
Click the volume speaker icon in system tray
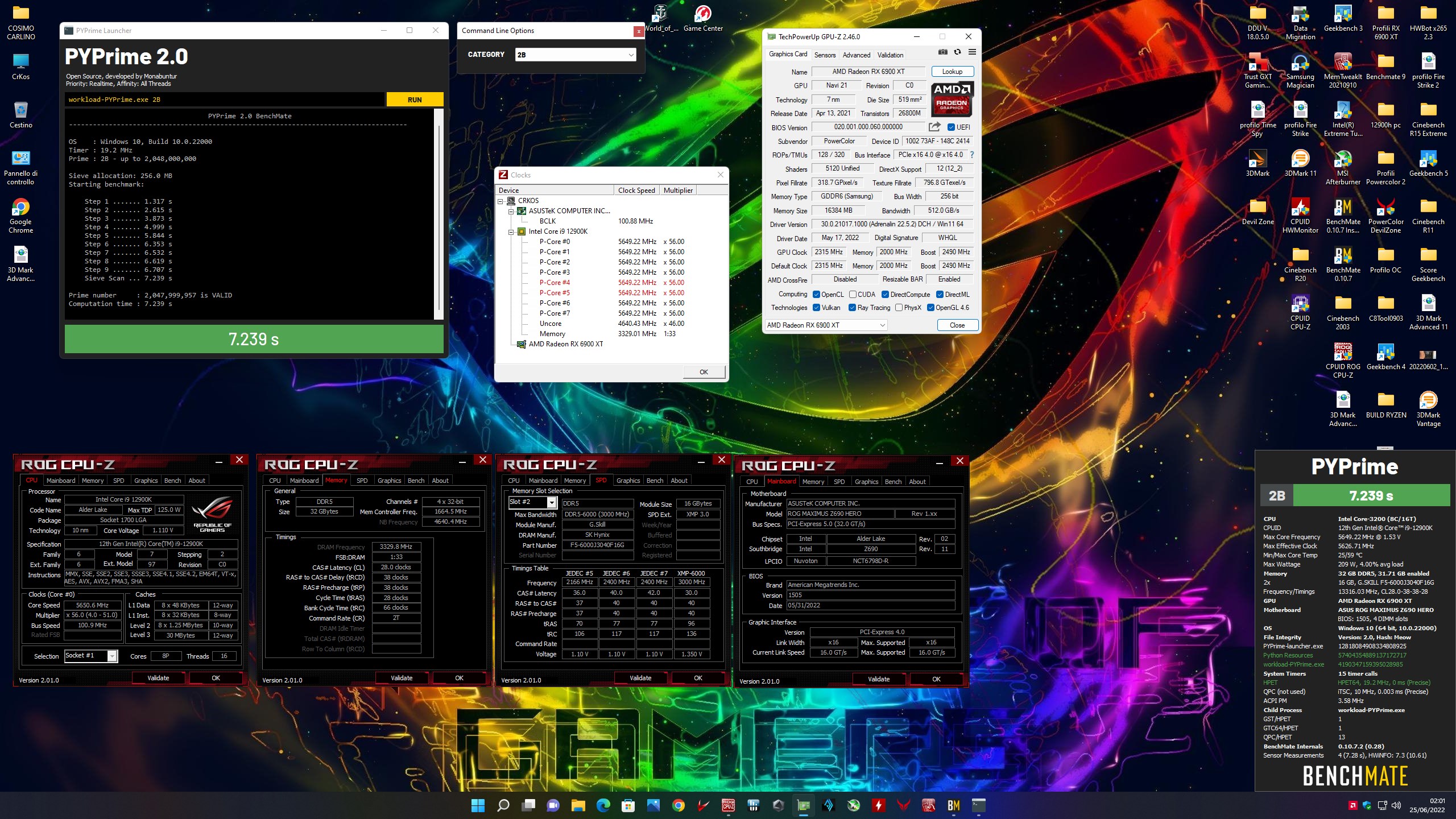[x=1396, y=805]
